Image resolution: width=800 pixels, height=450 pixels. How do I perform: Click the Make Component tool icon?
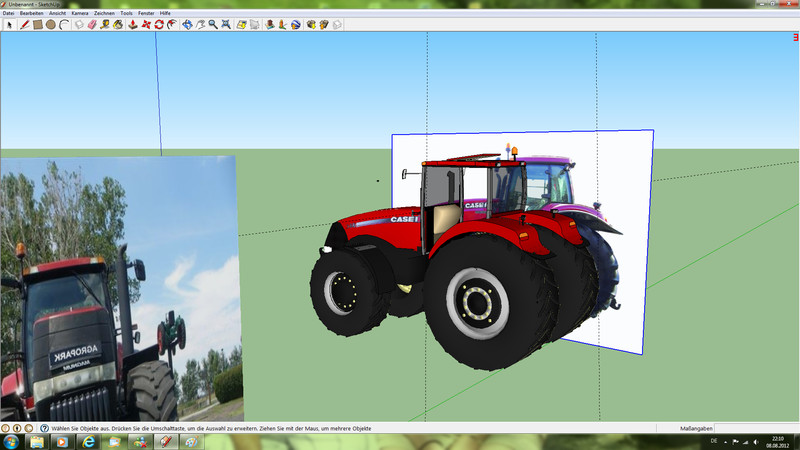(79, 24)
